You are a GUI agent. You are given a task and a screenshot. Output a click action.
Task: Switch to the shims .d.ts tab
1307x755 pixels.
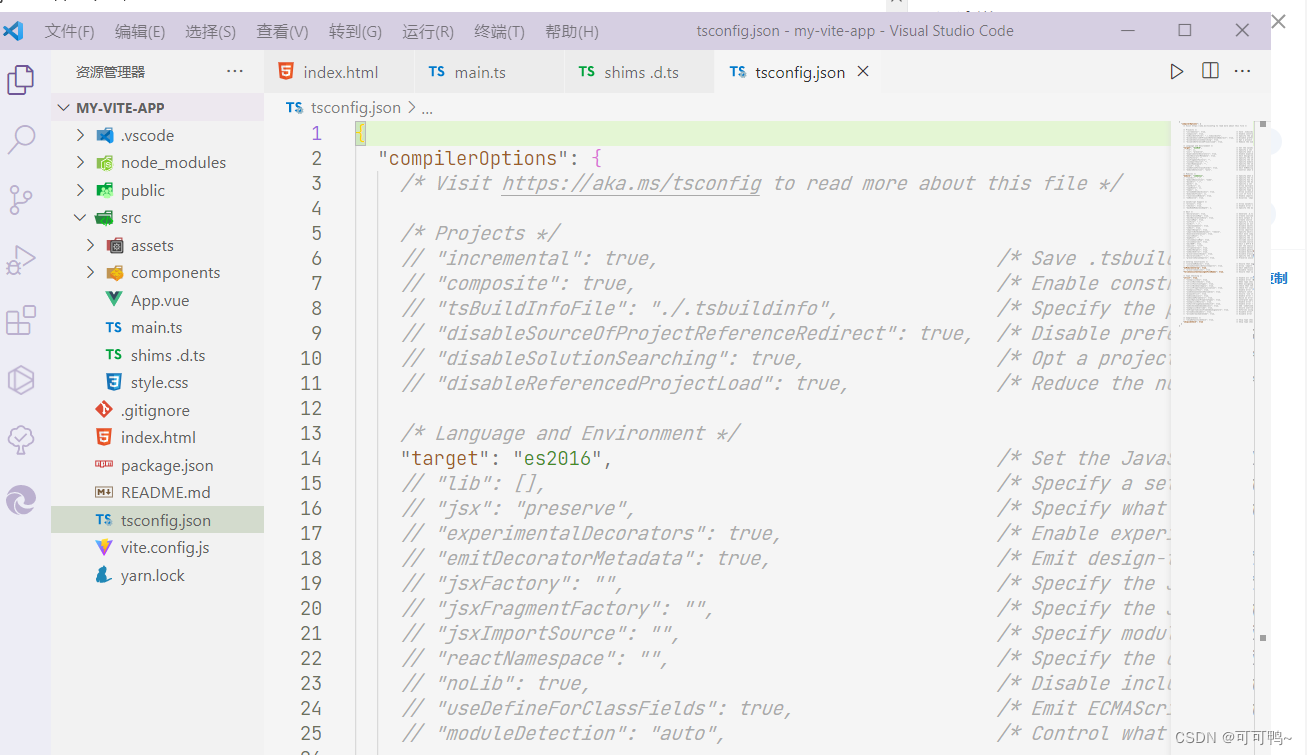(x=639, y=71)
